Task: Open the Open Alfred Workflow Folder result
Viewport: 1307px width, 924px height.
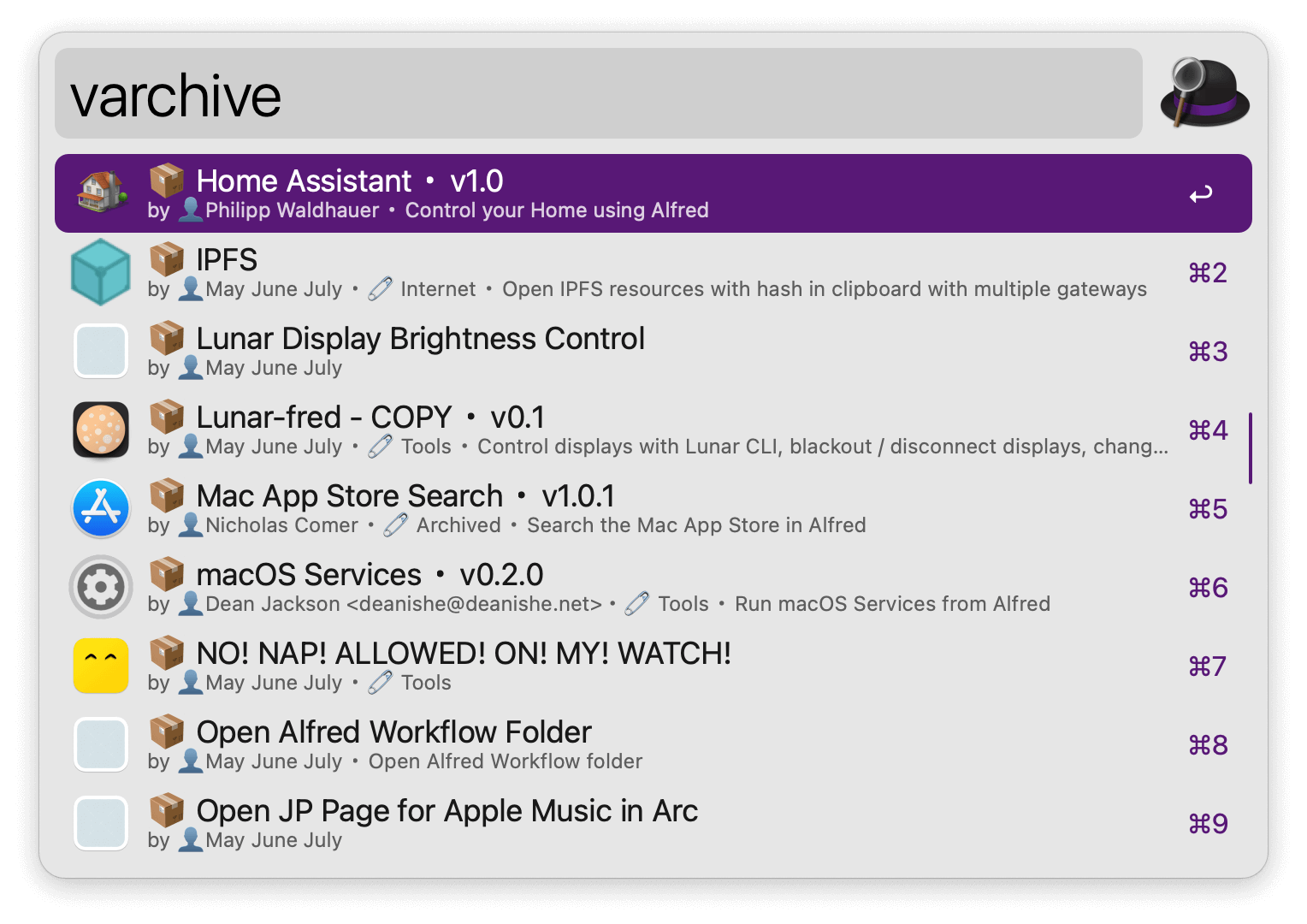Action: click(653, 744)
